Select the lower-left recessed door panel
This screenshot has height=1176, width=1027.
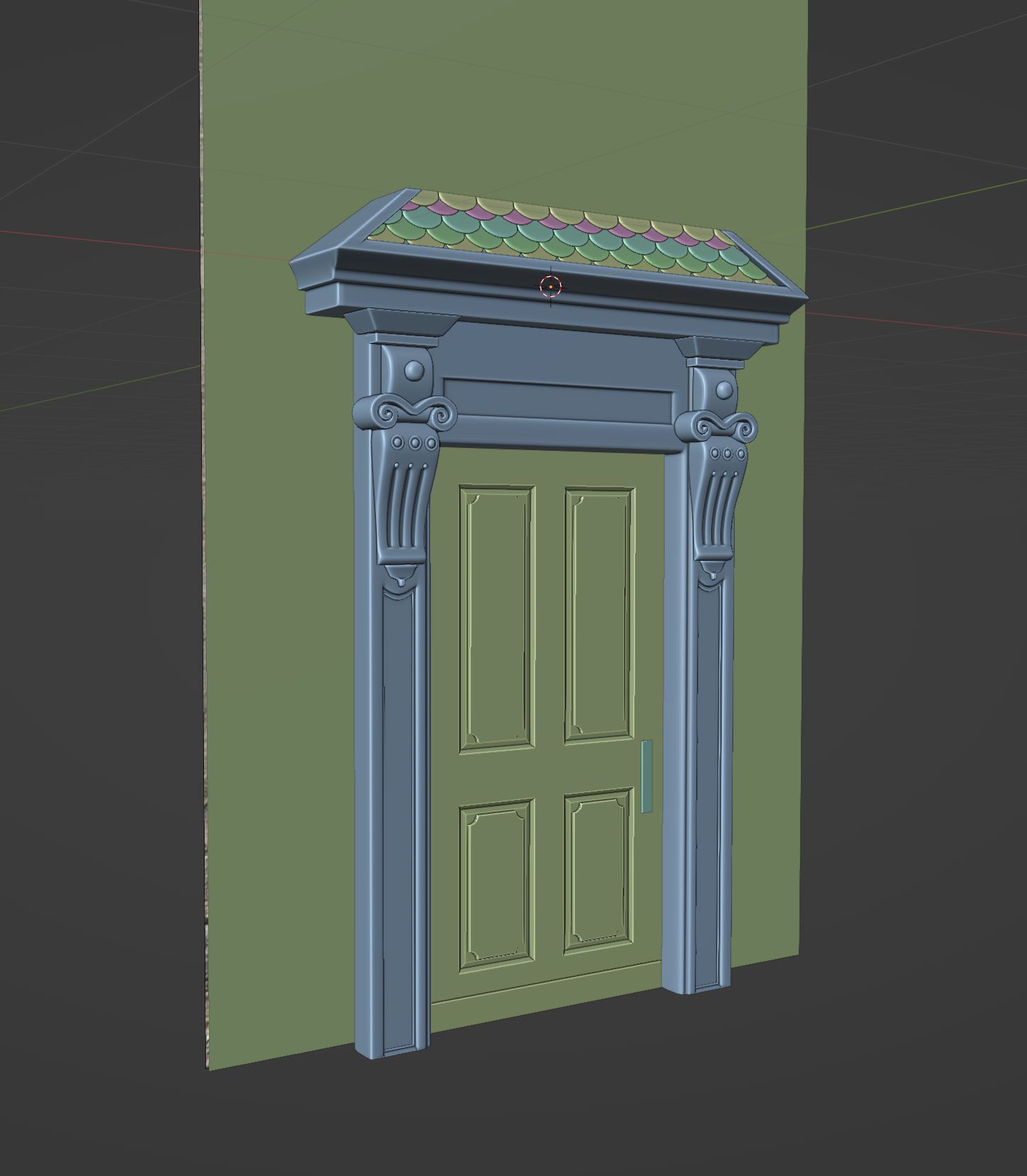(x=497, y=885)
